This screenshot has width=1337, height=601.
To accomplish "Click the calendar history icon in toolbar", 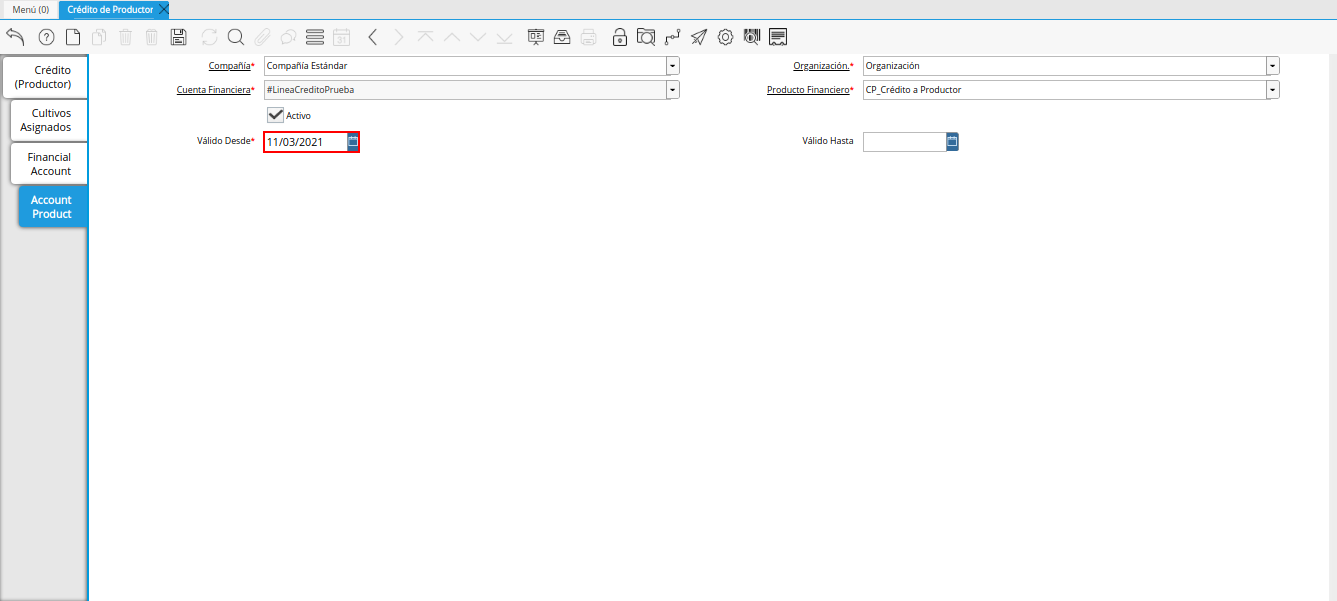I will [x=341, y=37].
